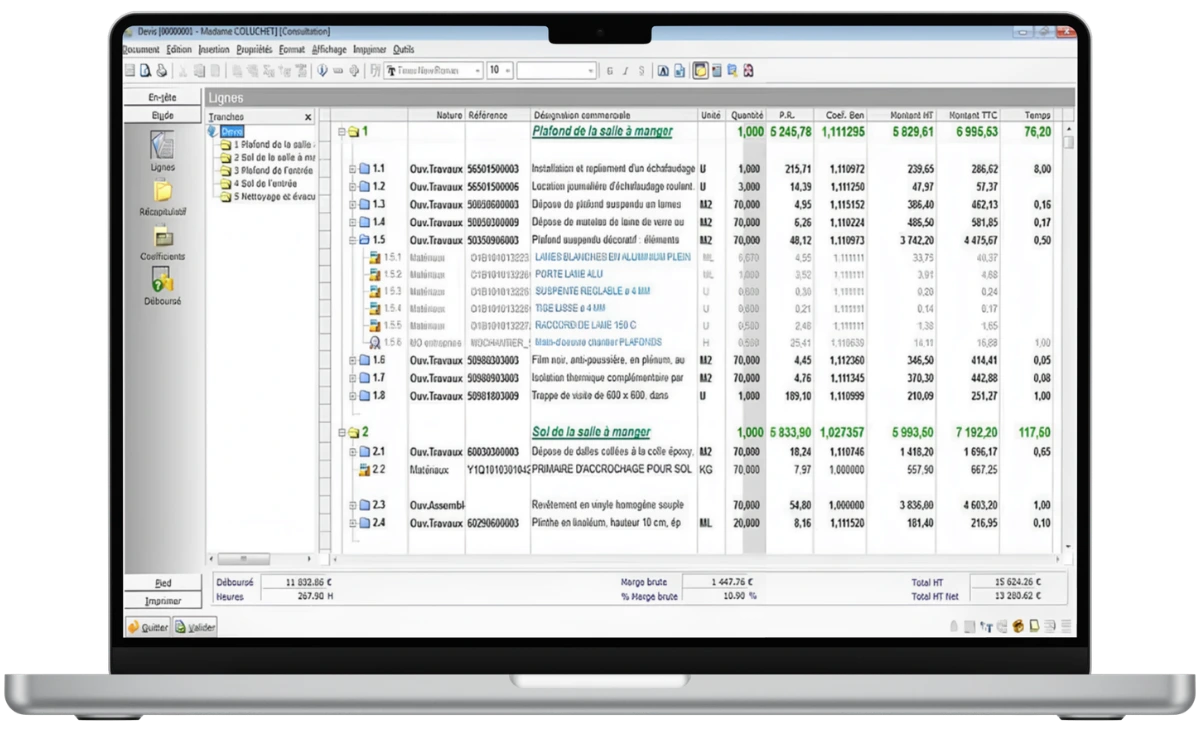Expand line 1.3 in grid

[x=352, y=204]
